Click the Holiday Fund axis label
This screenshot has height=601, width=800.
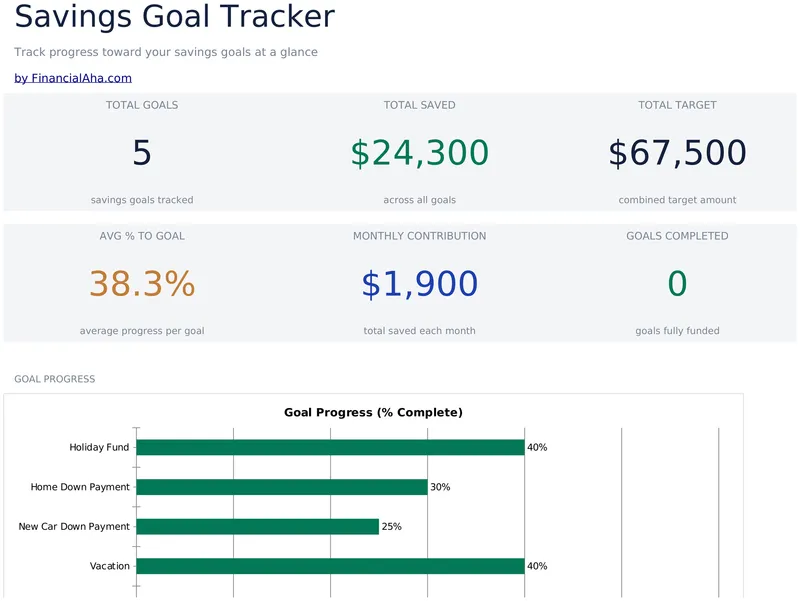[x=99, y=447]
